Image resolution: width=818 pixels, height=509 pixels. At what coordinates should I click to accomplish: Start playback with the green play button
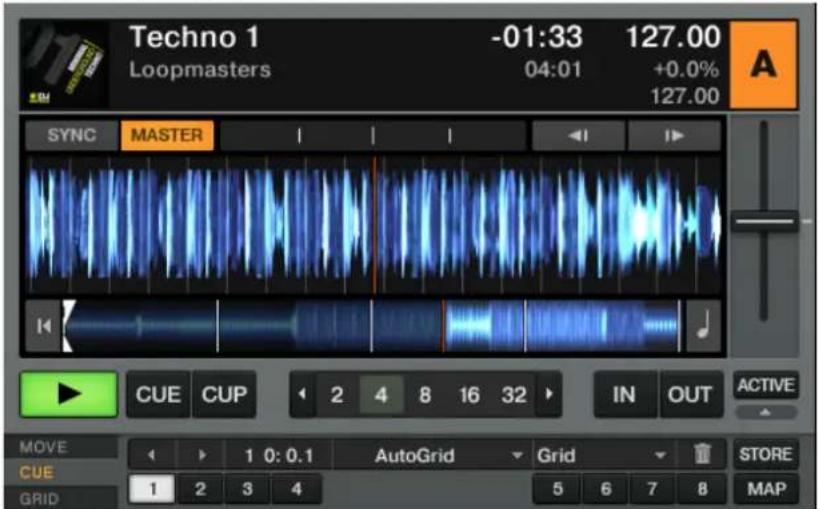(69, 394)
